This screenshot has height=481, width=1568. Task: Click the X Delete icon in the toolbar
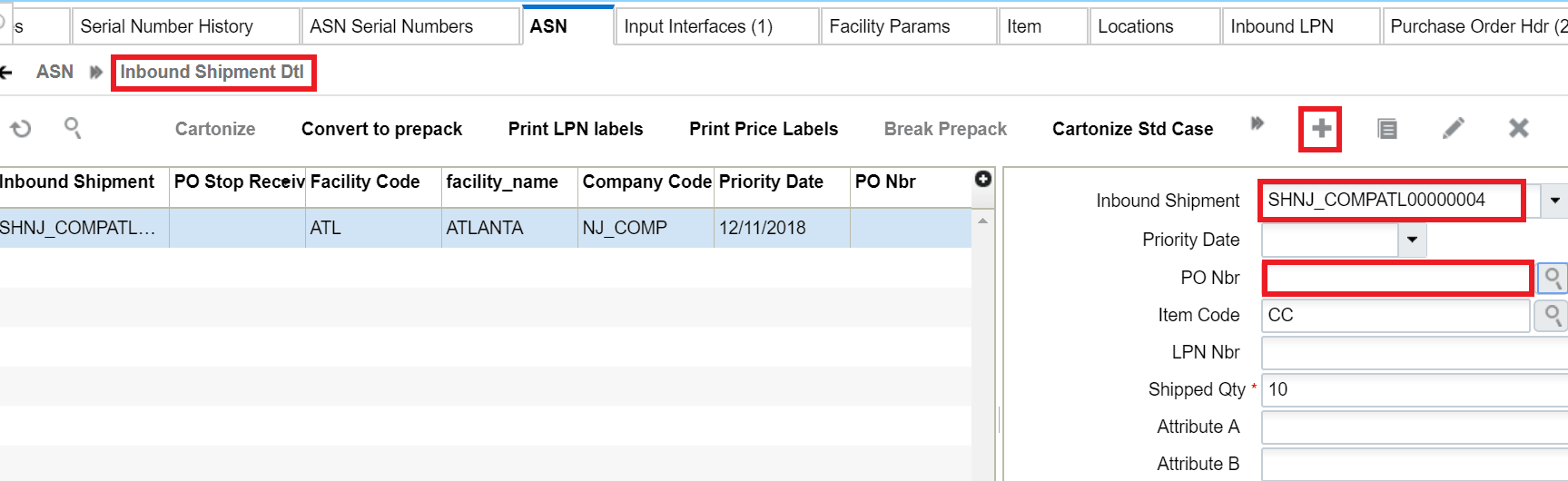pyautogui.click(x=1518, y=129)
